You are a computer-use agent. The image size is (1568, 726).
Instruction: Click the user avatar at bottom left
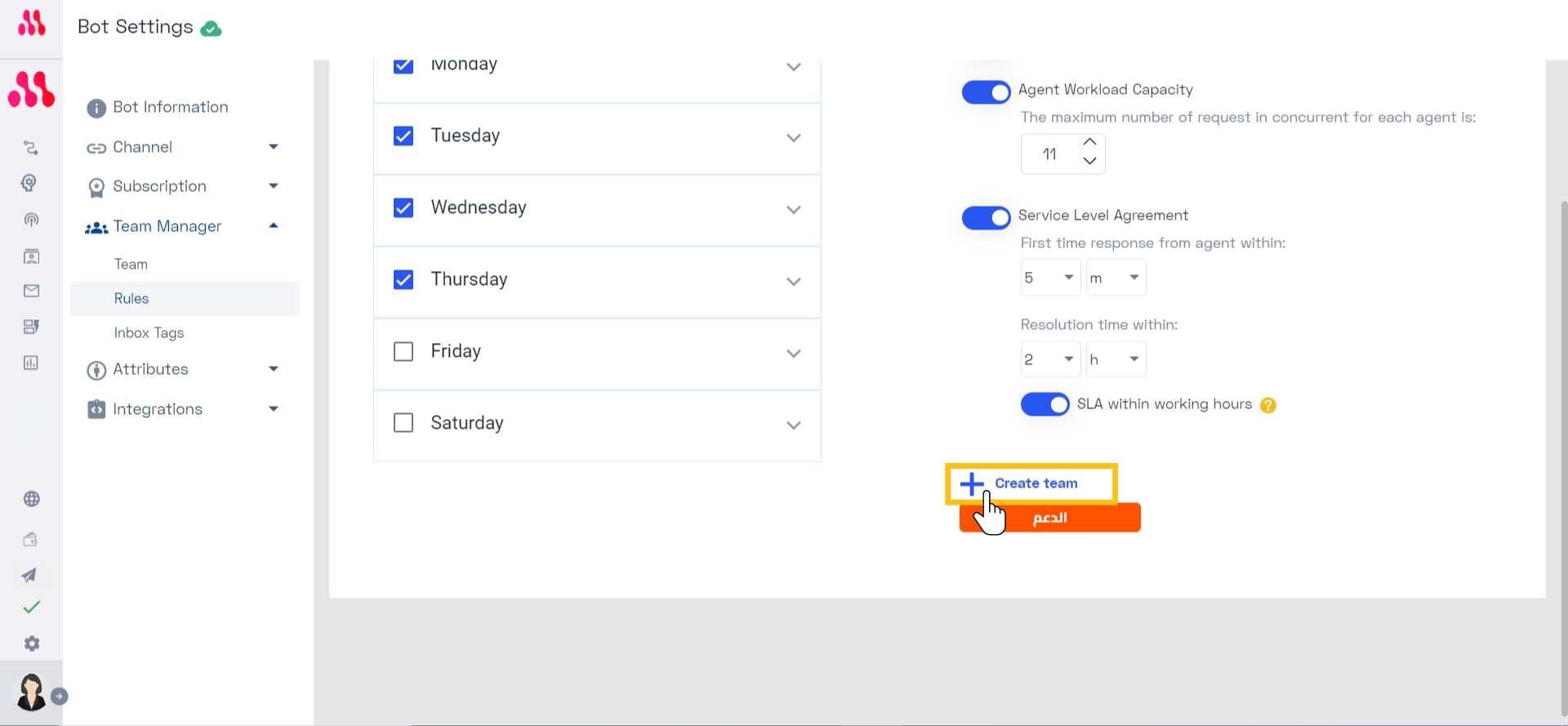point(32,693)
